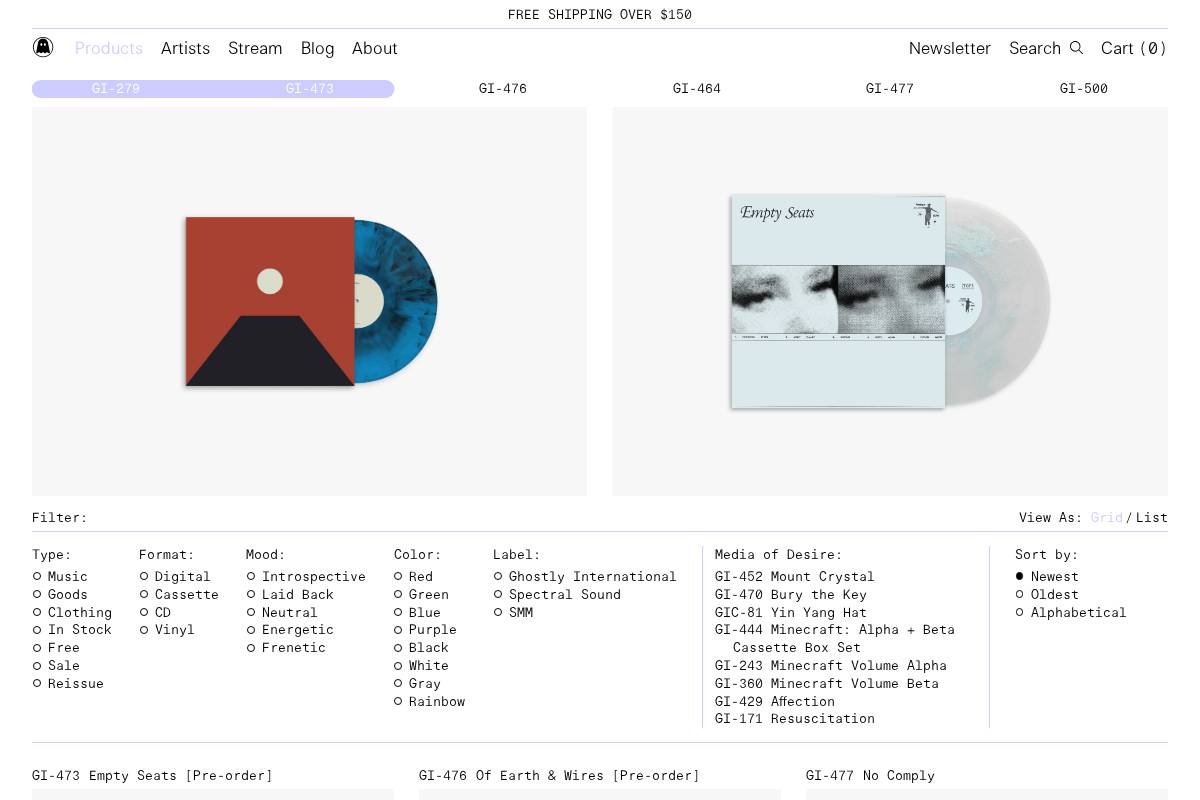
Task: Select the GI-473 carousel tab
Action: pyautogui.click(x=310, y=89)
